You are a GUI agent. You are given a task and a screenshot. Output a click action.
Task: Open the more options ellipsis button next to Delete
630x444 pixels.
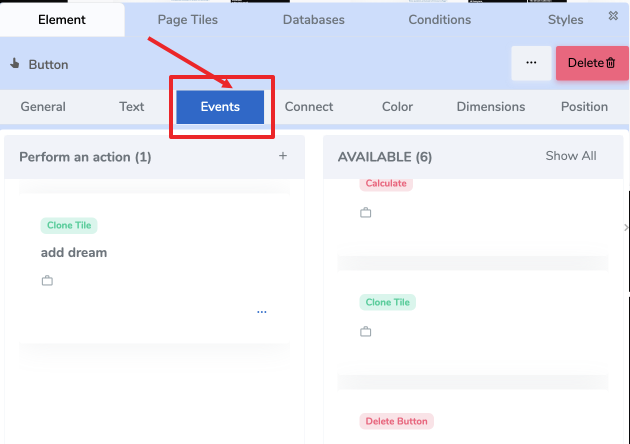(531, 63)
